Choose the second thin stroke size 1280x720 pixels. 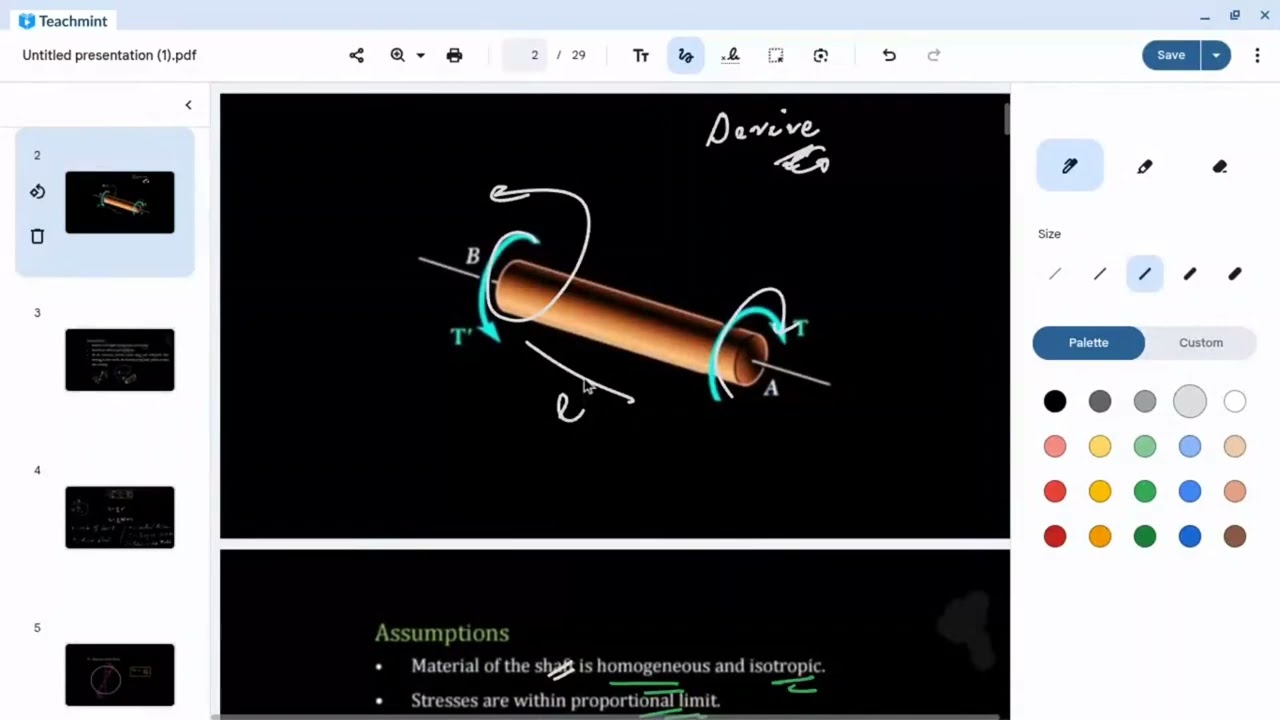tap(1100, 273)
